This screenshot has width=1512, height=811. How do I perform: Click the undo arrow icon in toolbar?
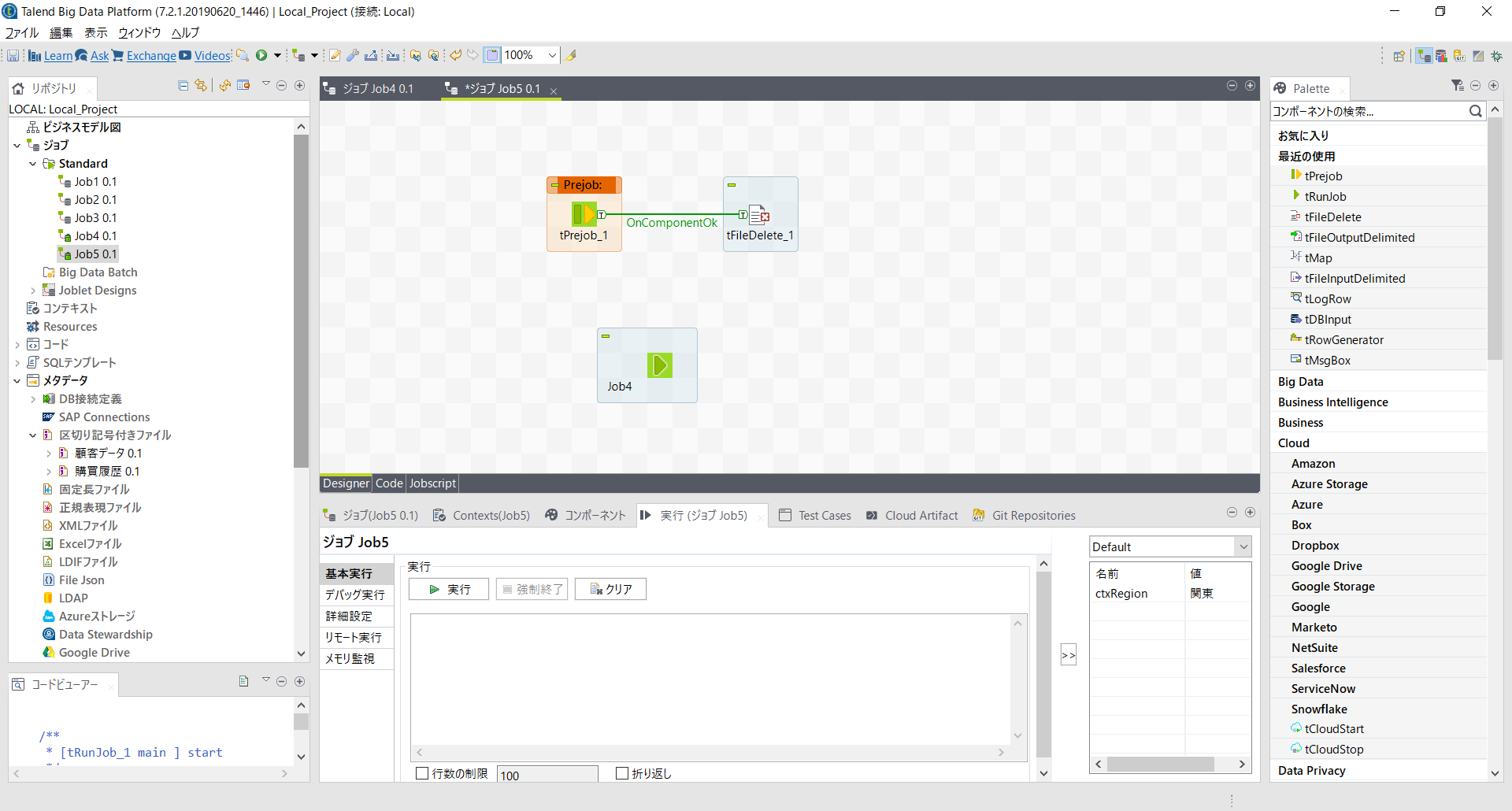point(455,55)
